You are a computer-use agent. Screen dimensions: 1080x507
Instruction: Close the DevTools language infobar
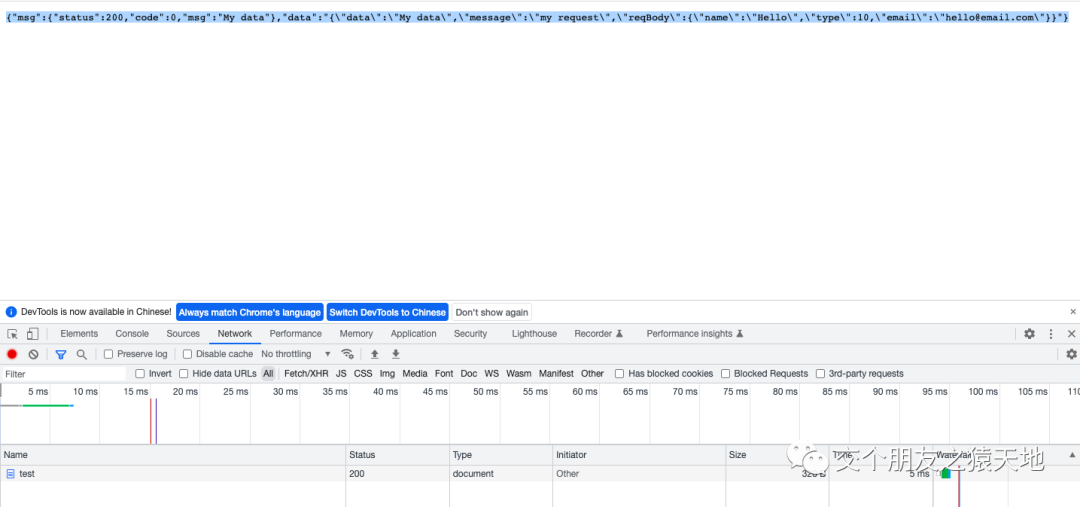tap(1072, 312)
